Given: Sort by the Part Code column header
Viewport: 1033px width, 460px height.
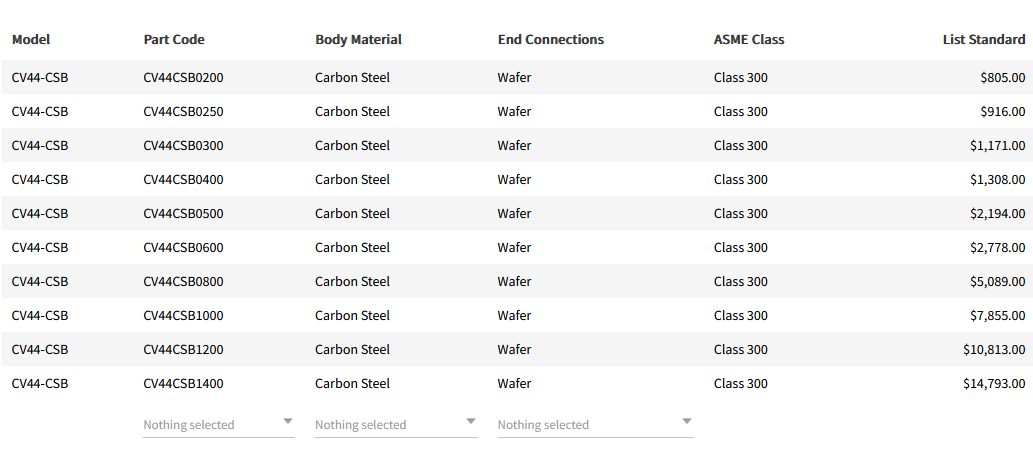Looking at the screenshot, I should point(174,40).
